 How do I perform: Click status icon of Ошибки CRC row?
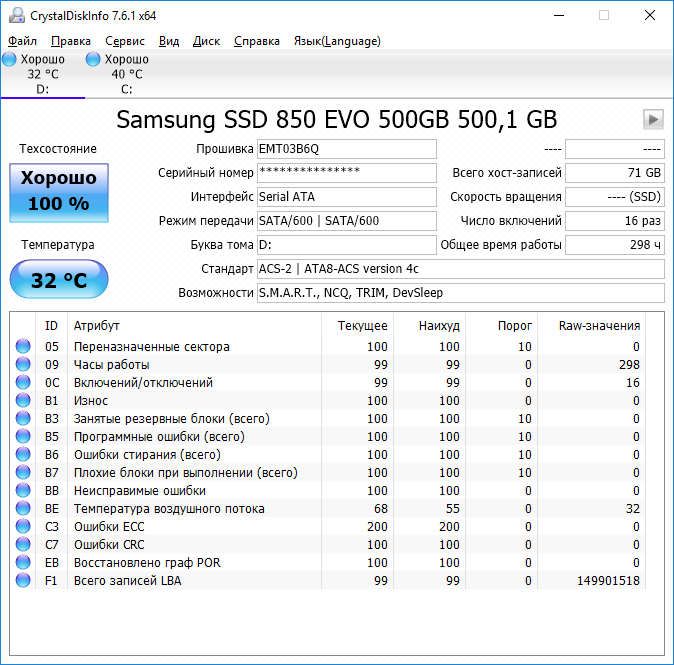click(23, 545)
